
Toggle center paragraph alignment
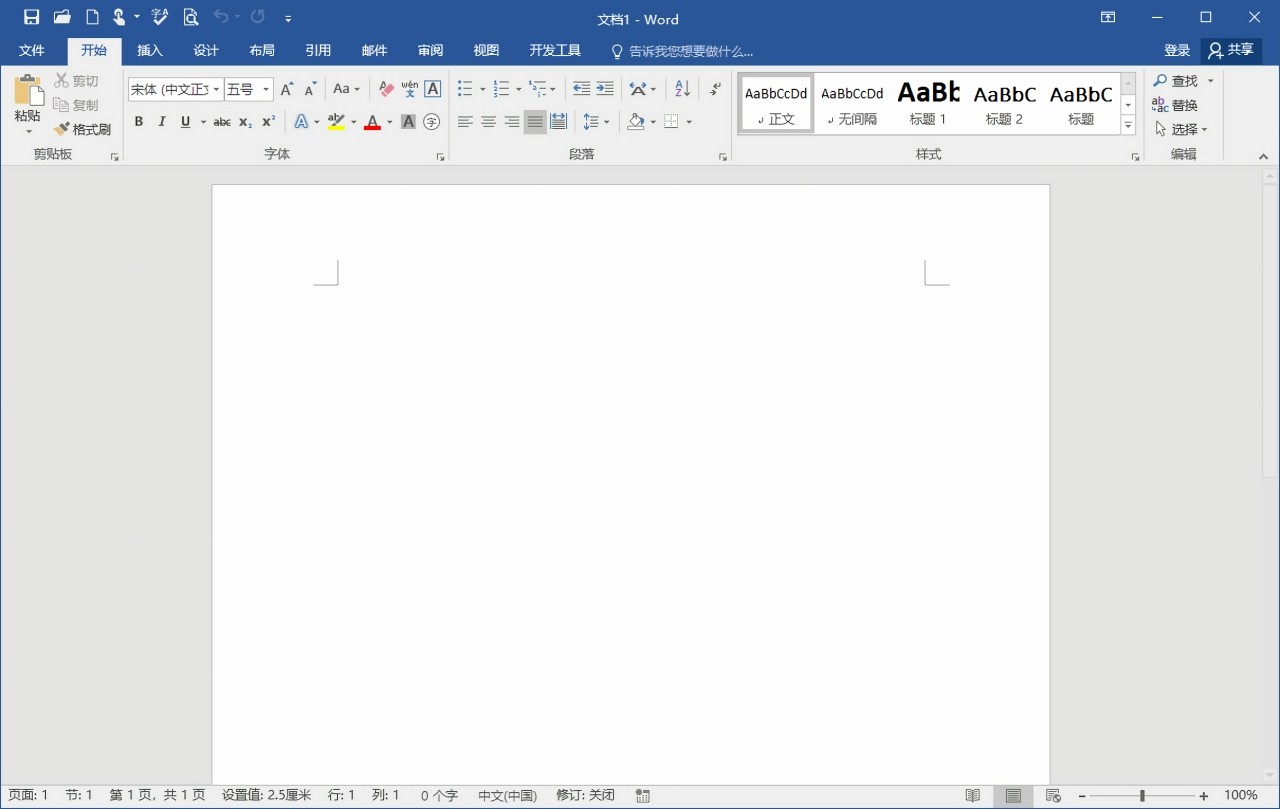pyautogui.click(x=488, y=122)
